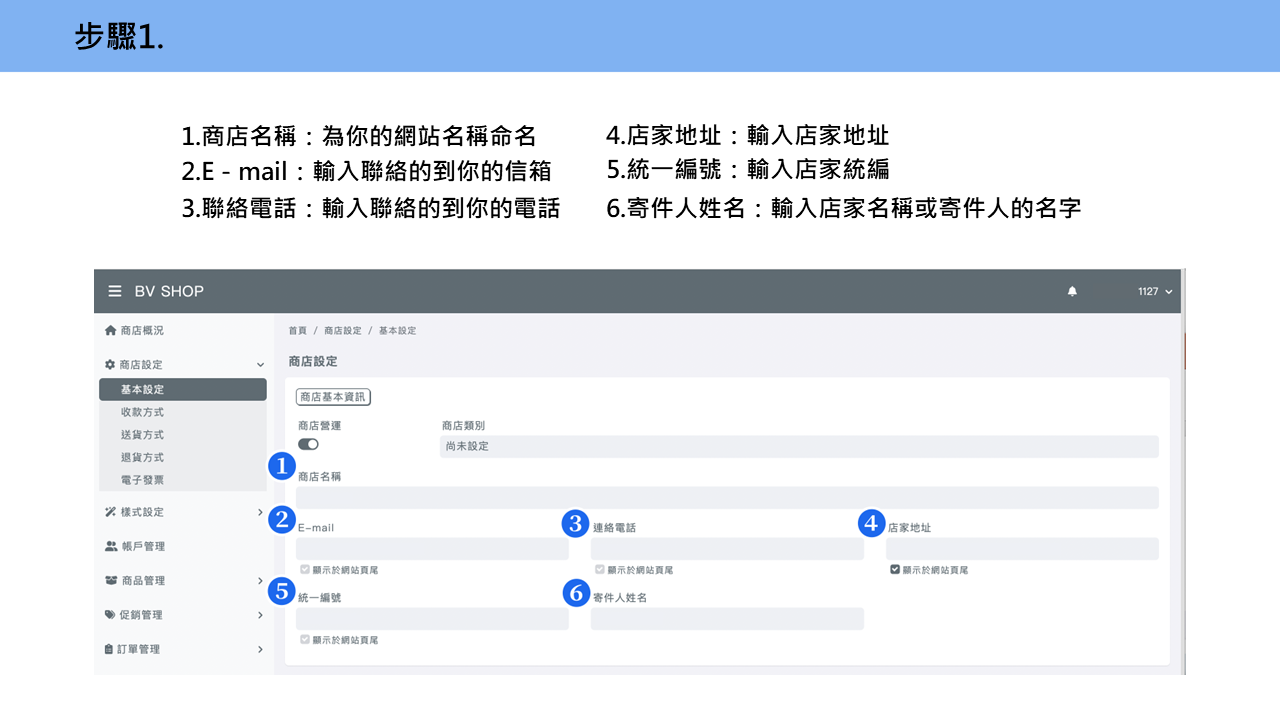Click the 商店名稱 input field
This screenshot has width=1280, height=720.
(x=727, y=498)
